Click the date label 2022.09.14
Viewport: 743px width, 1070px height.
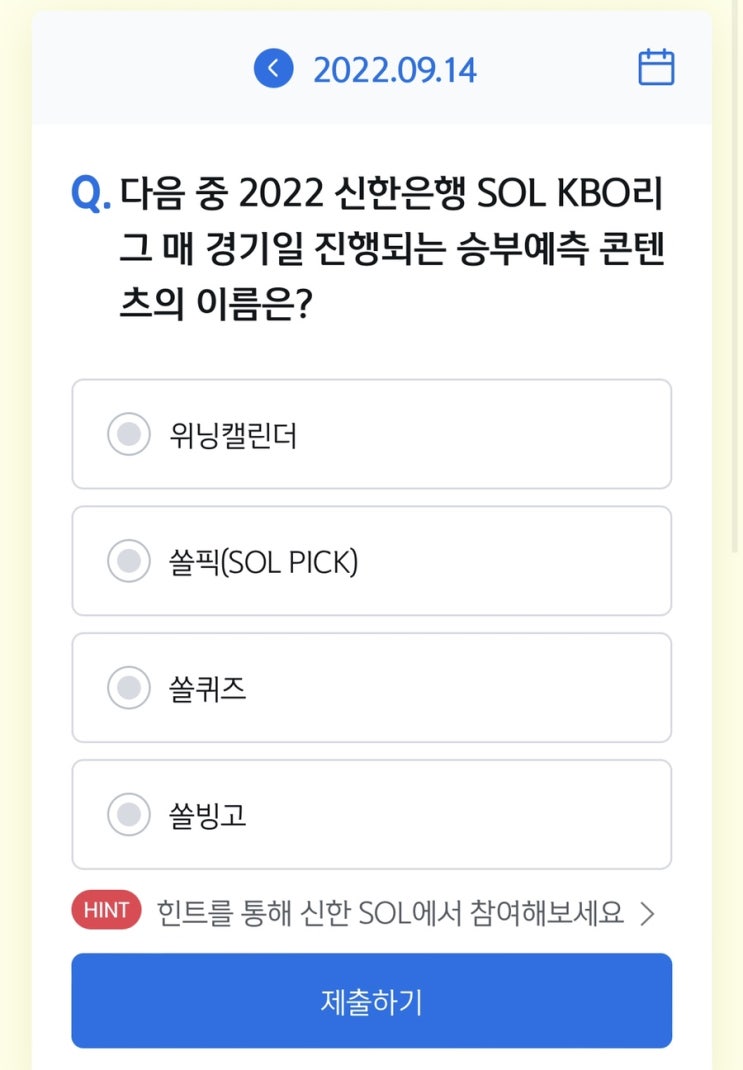tap(395, 70)
